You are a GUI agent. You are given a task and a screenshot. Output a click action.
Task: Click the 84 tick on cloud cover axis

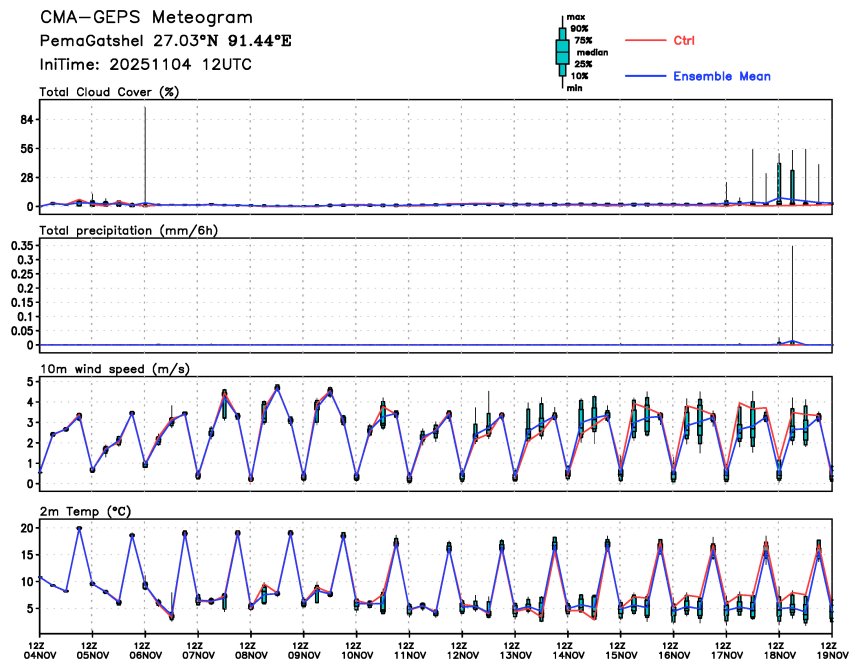tap(26, 120)
